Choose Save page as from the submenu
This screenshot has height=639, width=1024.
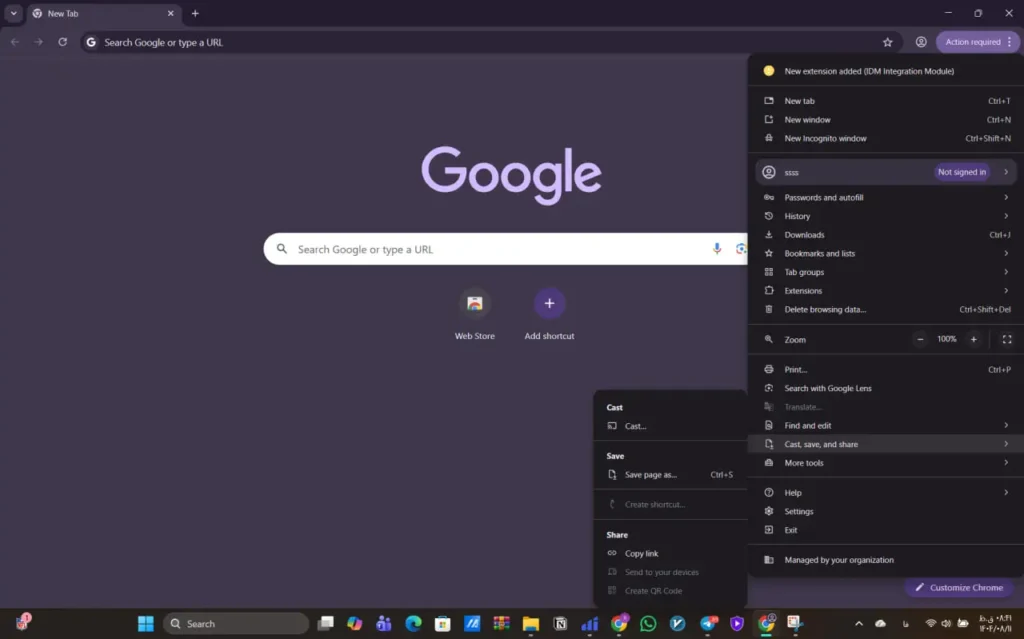click(x=650, y=474)
